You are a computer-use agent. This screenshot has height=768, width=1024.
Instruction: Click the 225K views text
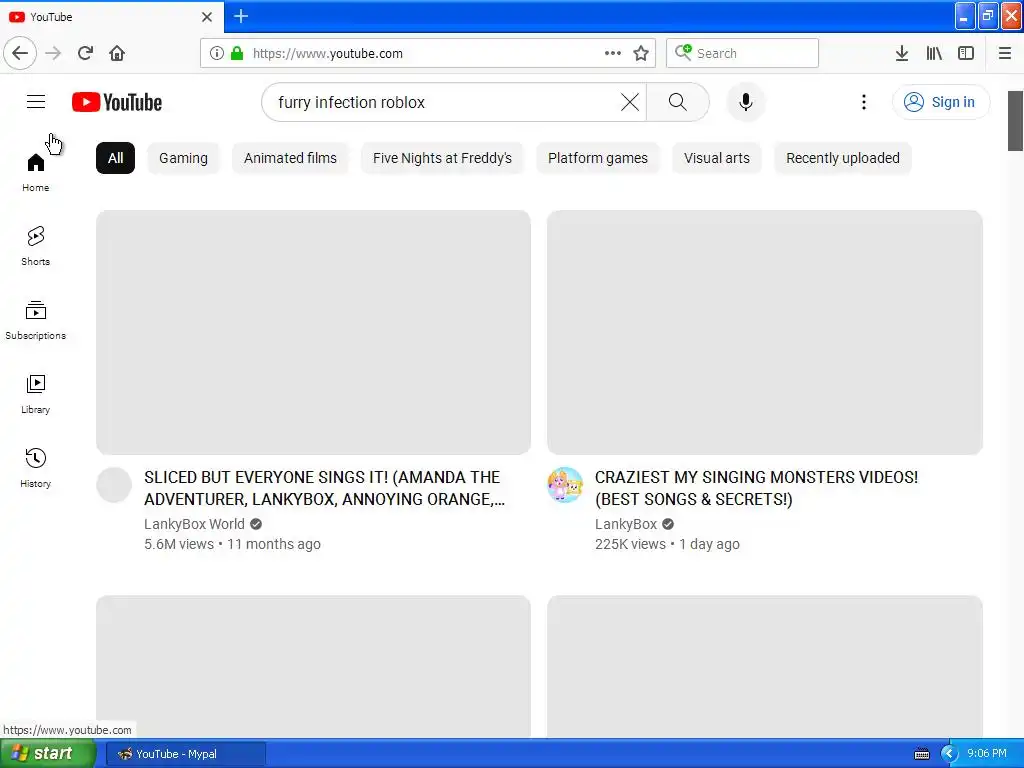[630, 544]
